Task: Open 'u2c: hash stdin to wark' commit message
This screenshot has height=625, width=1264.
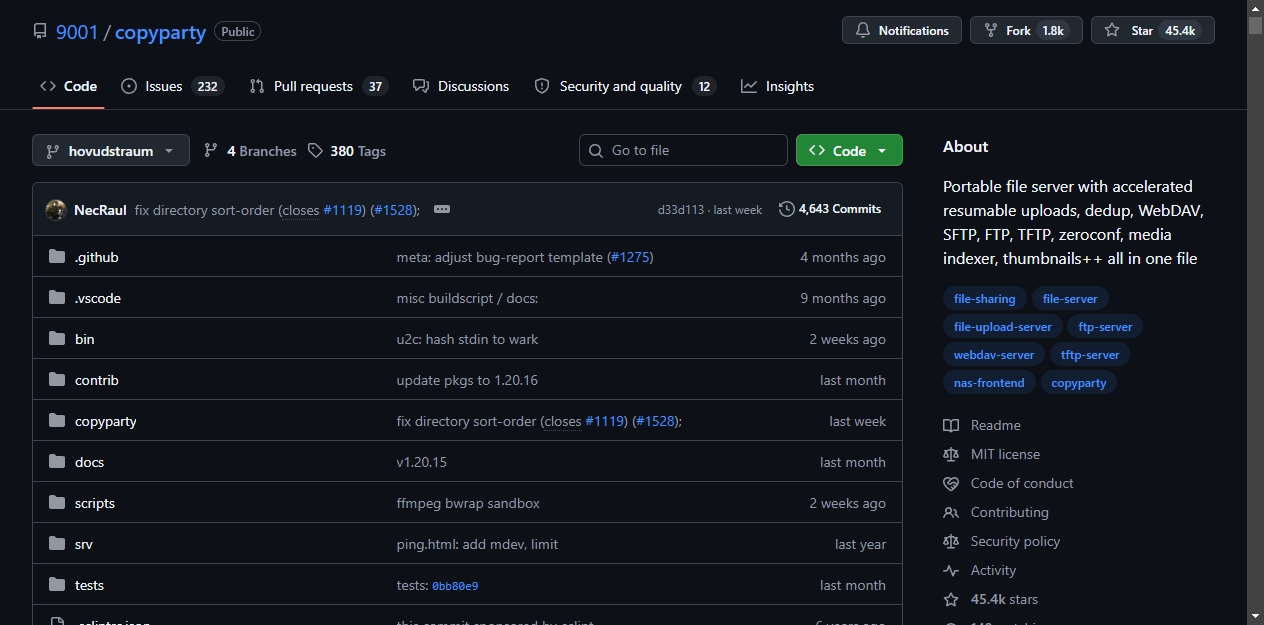Action: pyautogui.click(x=467, y=339)
